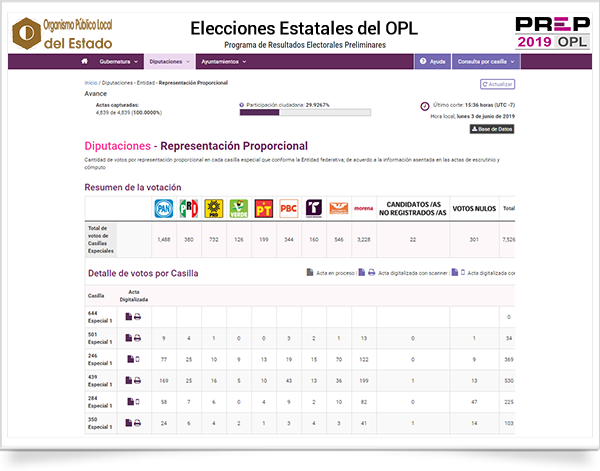Click the participation progress bar
This screenshot has width=600, height=471.
[x=305, y=112]
